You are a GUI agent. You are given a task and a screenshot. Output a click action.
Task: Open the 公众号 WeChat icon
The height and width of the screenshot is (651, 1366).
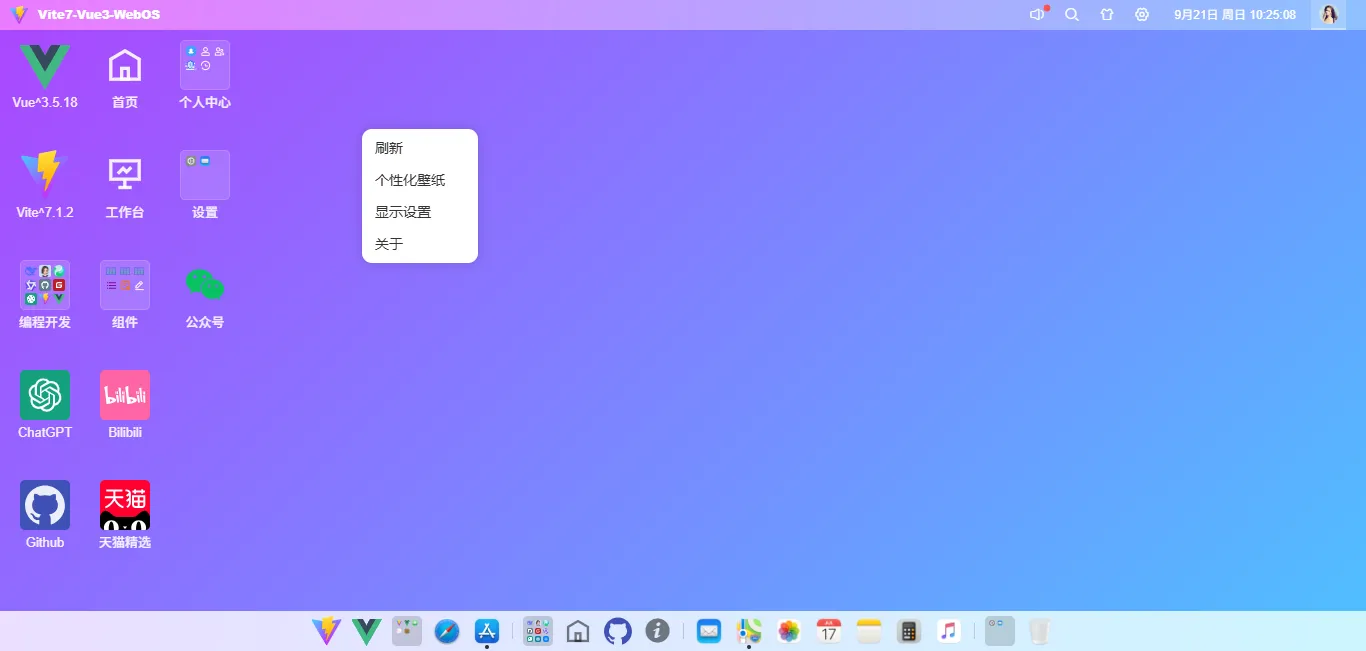[204, 285]
